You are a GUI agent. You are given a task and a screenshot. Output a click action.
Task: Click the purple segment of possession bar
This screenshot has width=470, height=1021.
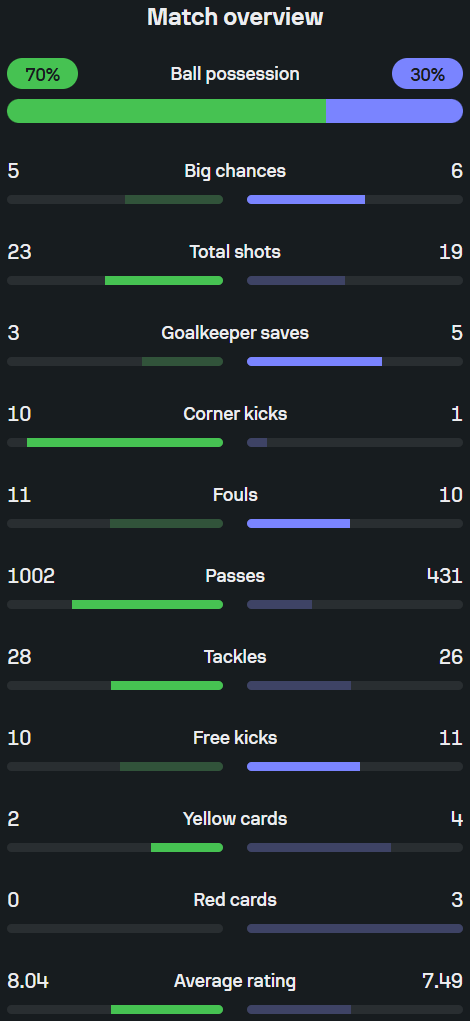coord(394,111)
